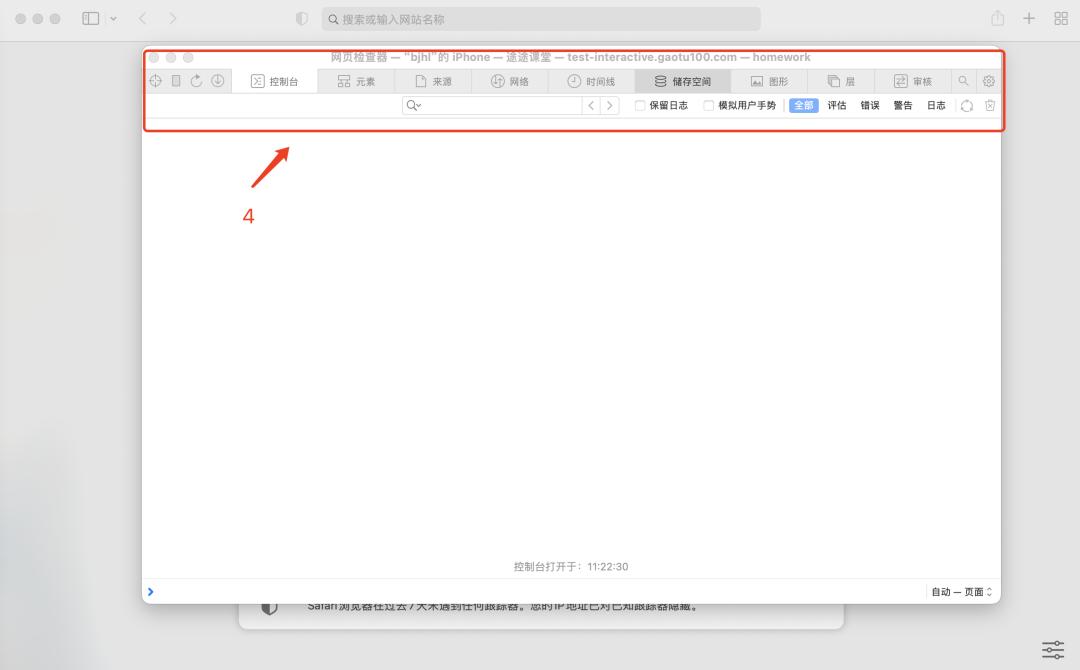Expand the Safari sidebar chevron dropdown
This screenshot has width=1080, height=670.
click(113, 18)
